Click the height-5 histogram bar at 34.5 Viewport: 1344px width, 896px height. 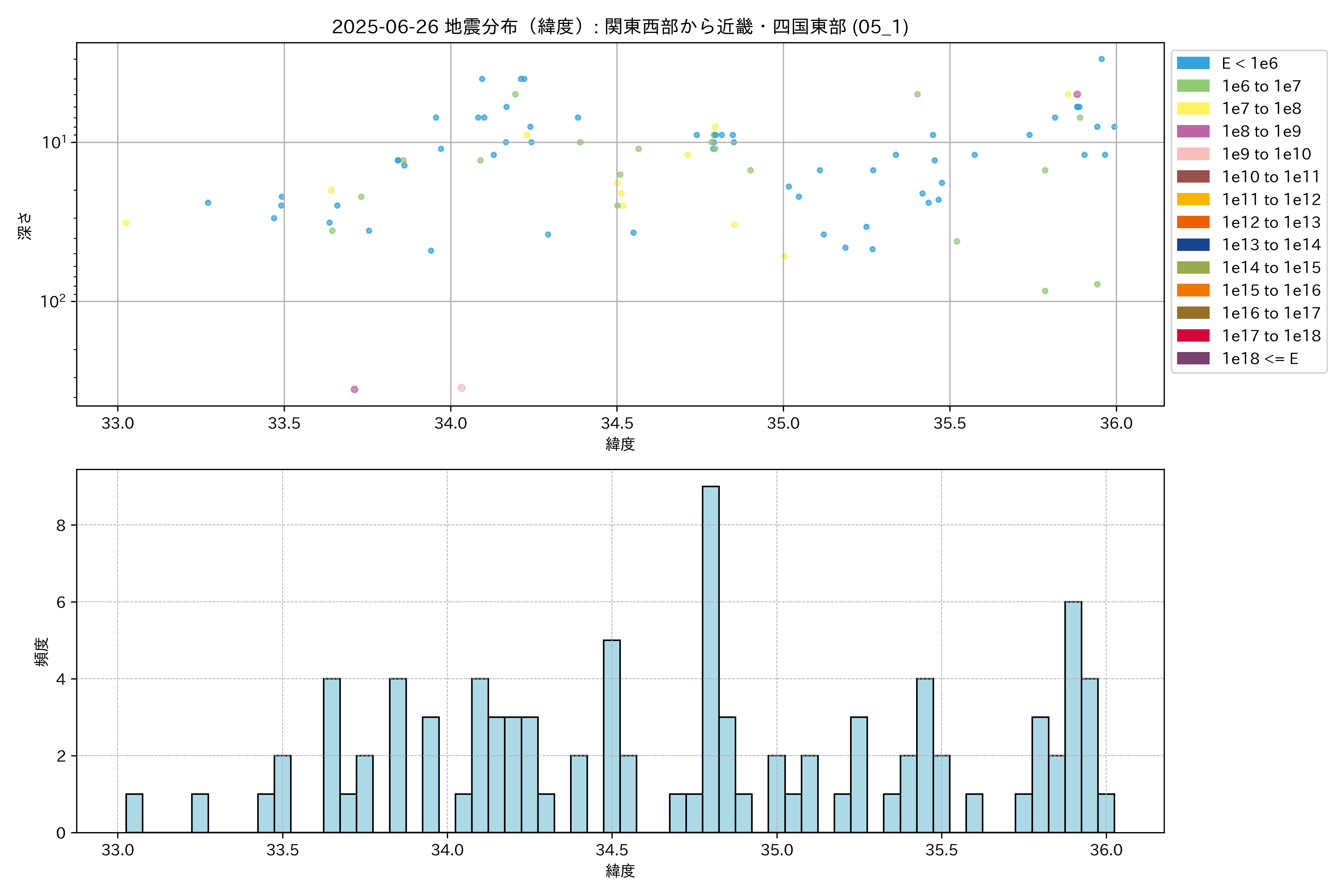click(x=612, y=736)
